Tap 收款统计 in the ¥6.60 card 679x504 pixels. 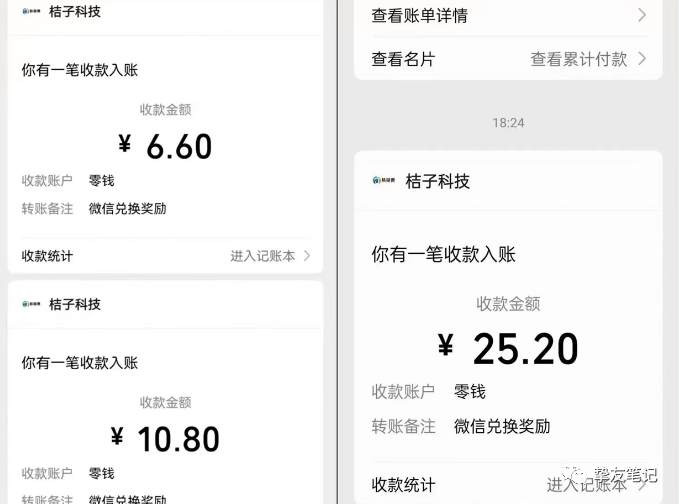click(47, 256)
